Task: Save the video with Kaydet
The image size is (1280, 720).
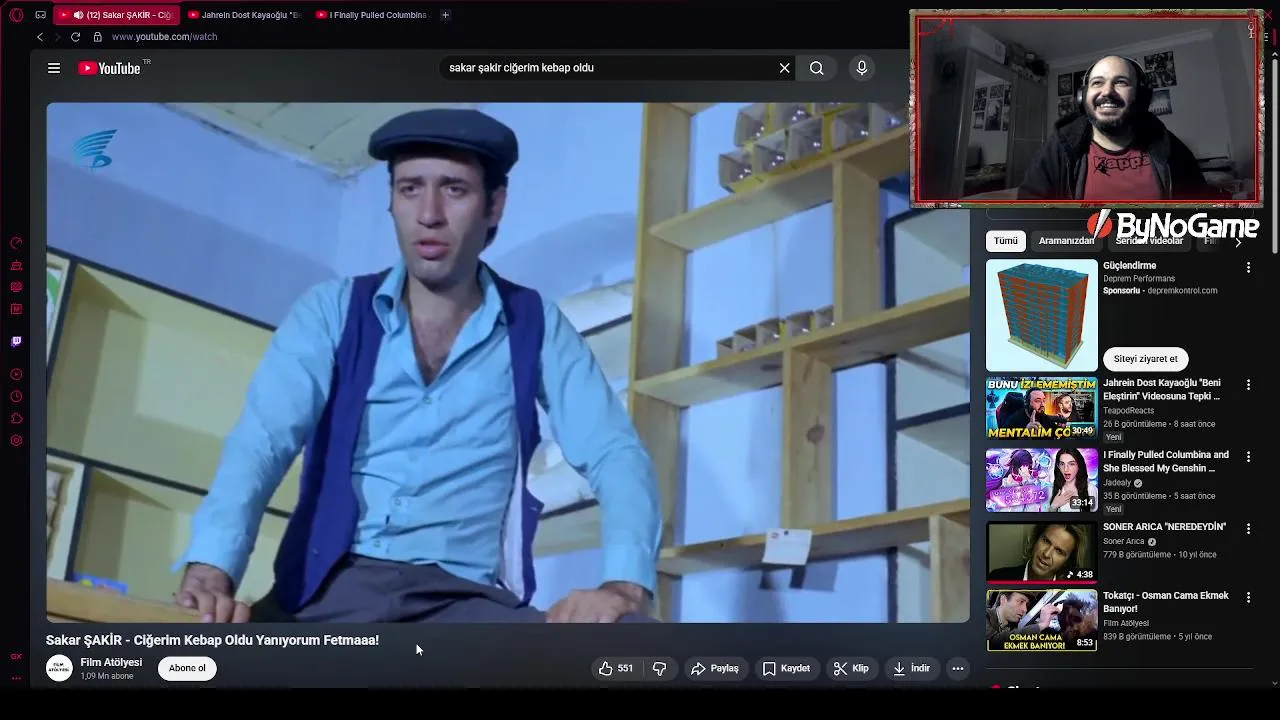Action: (786, 668)
